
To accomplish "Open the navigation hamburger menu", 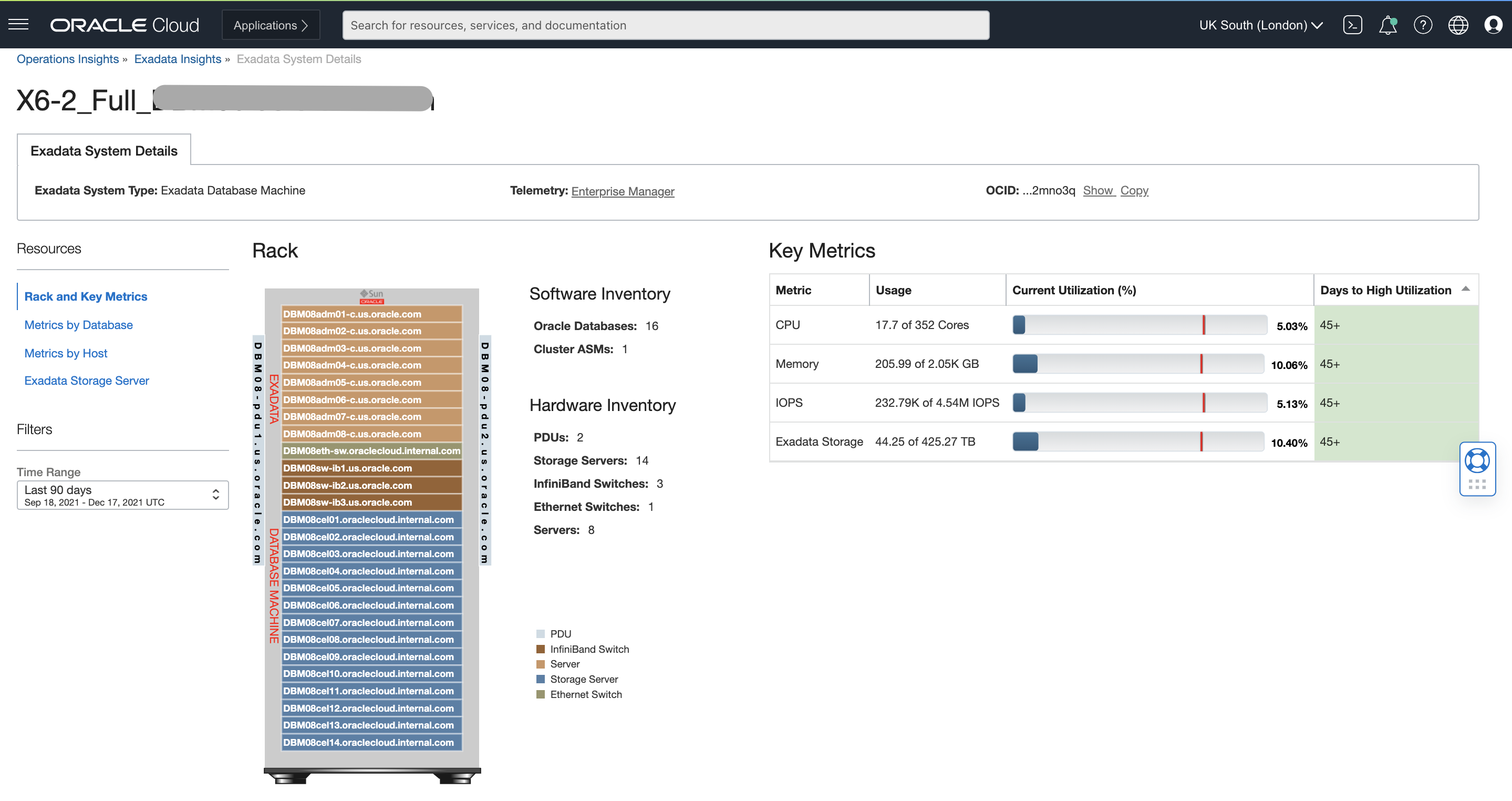I will [18, 24].
